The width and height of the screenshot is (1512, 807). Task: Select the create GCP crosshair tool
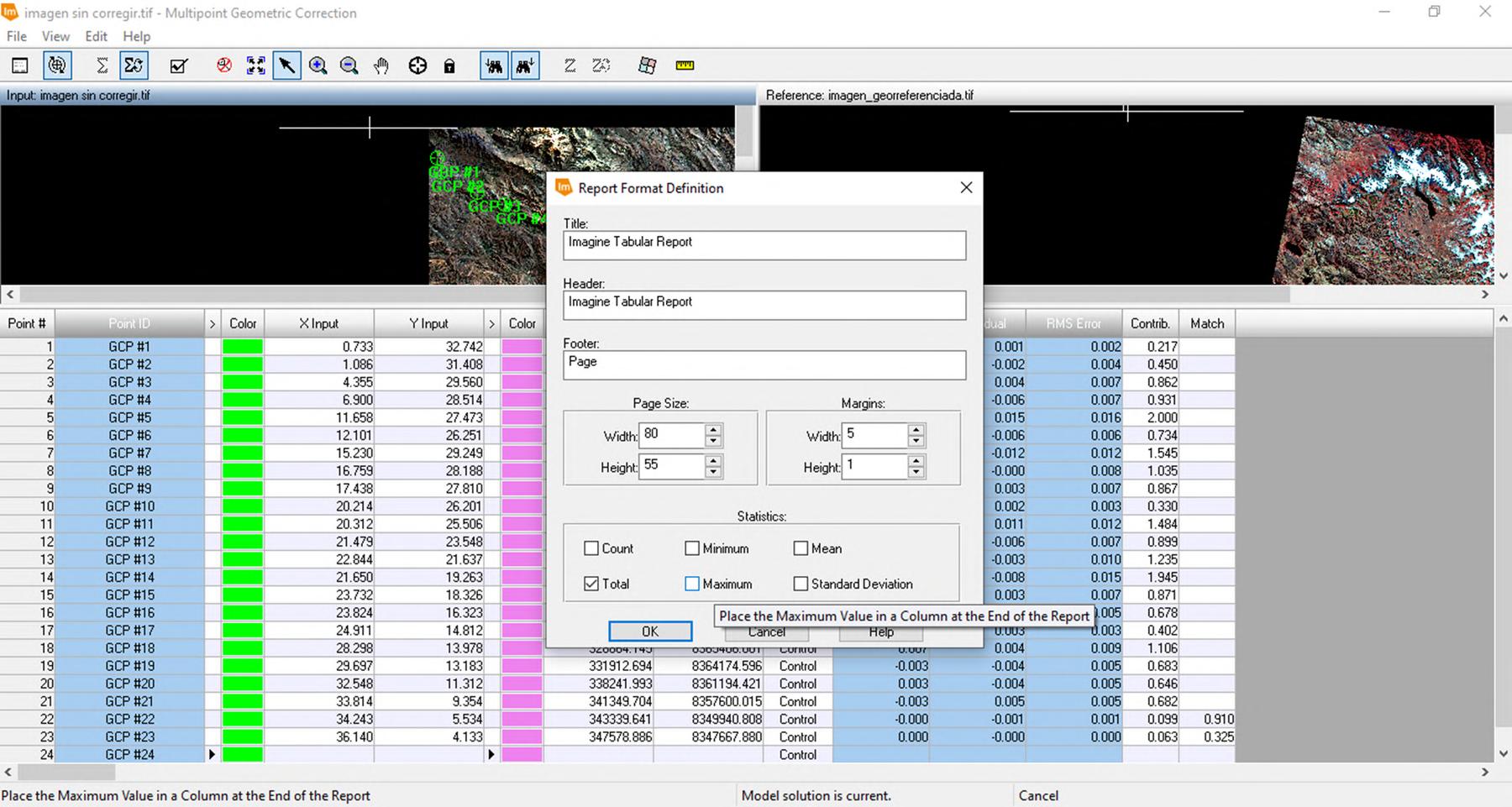(x=417, y=66)
